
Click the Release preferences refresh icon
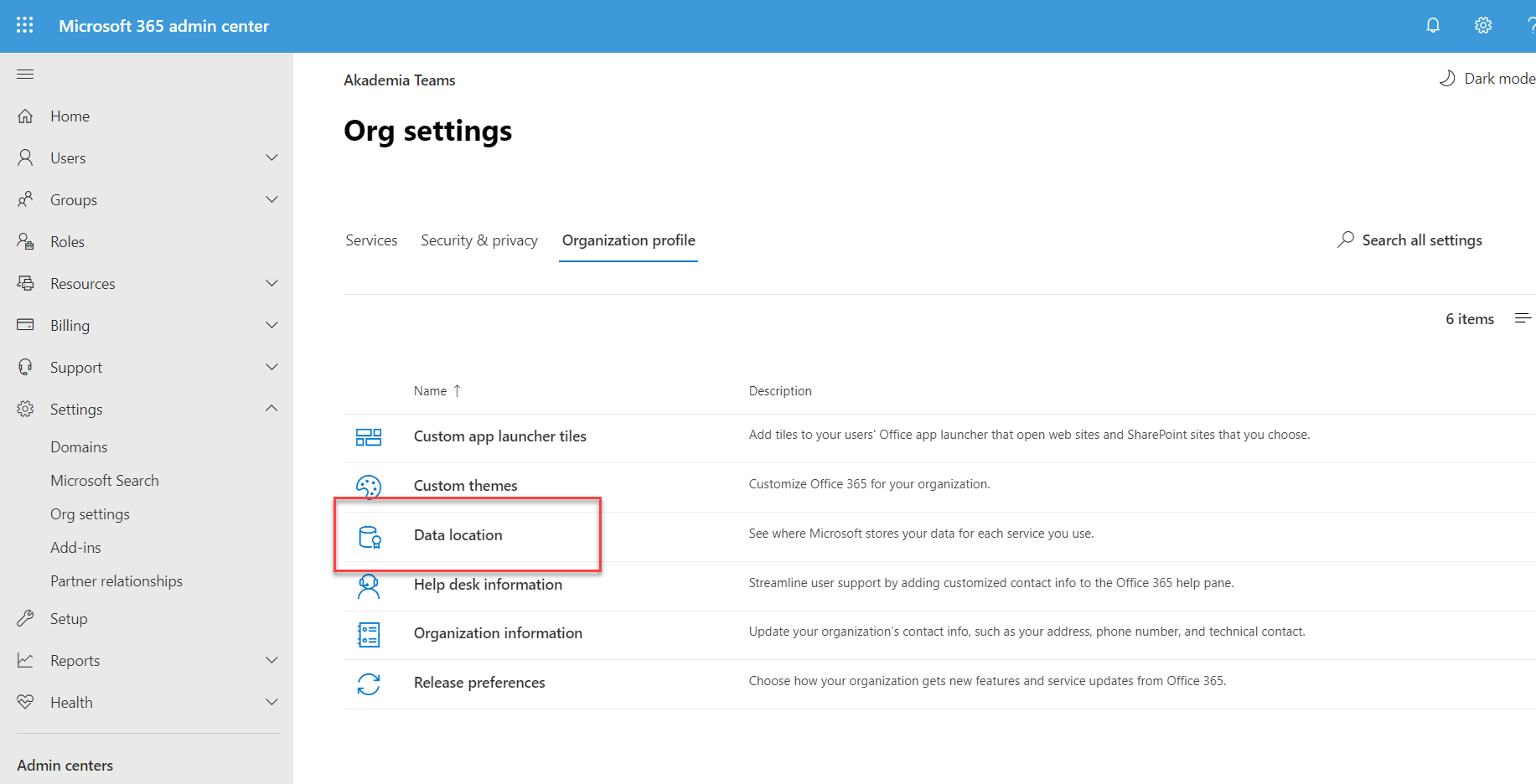[x=369, y=684]
